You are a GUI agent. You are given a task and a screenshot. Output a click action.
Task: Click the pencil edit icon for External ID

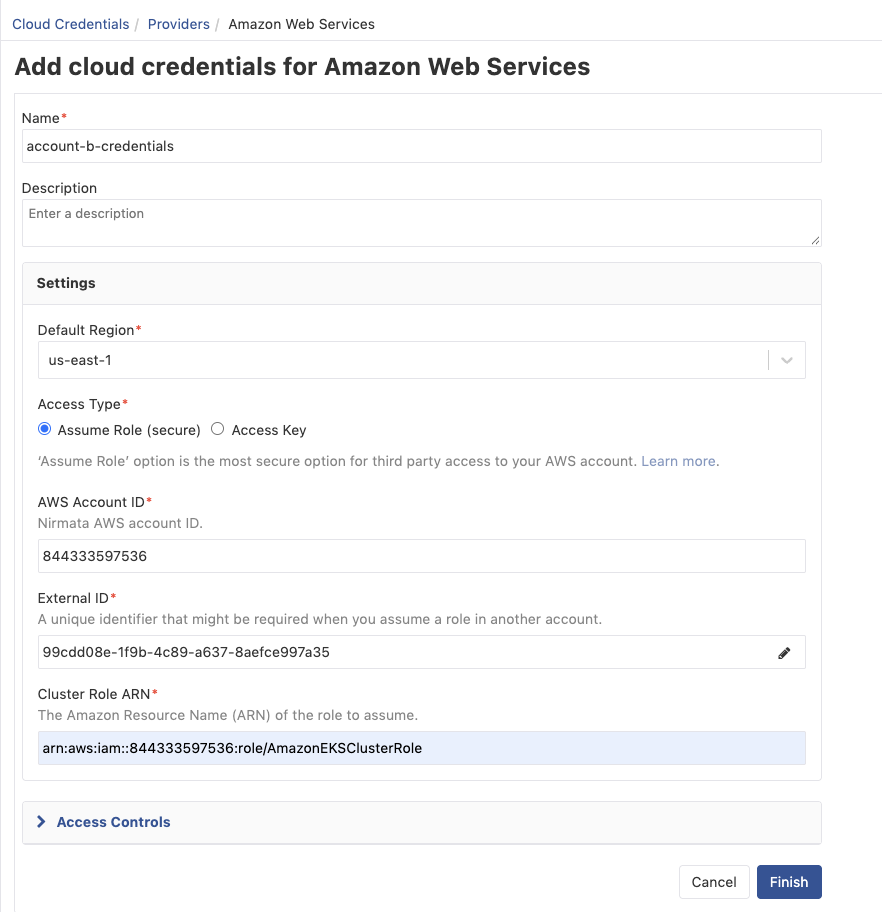tap(784, 653)
